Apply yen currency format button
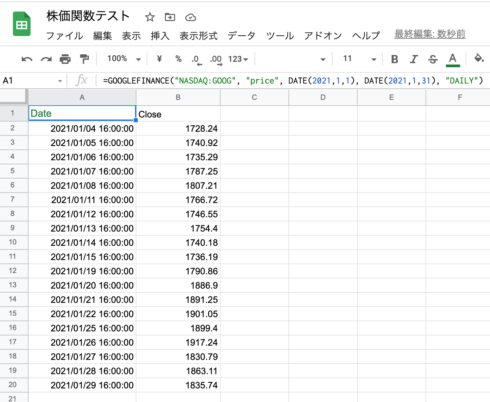The image size is (490, 402). click(x=159, y=59)
